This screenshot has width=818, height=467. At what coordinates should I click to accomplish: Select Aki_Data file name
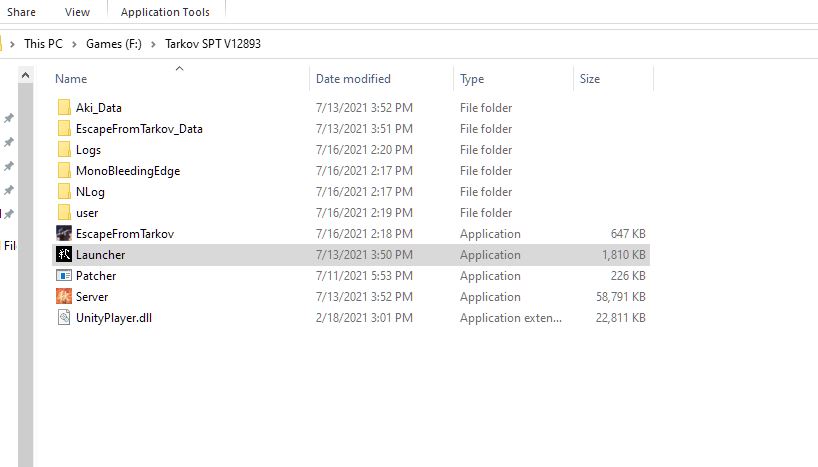point(99,107)
